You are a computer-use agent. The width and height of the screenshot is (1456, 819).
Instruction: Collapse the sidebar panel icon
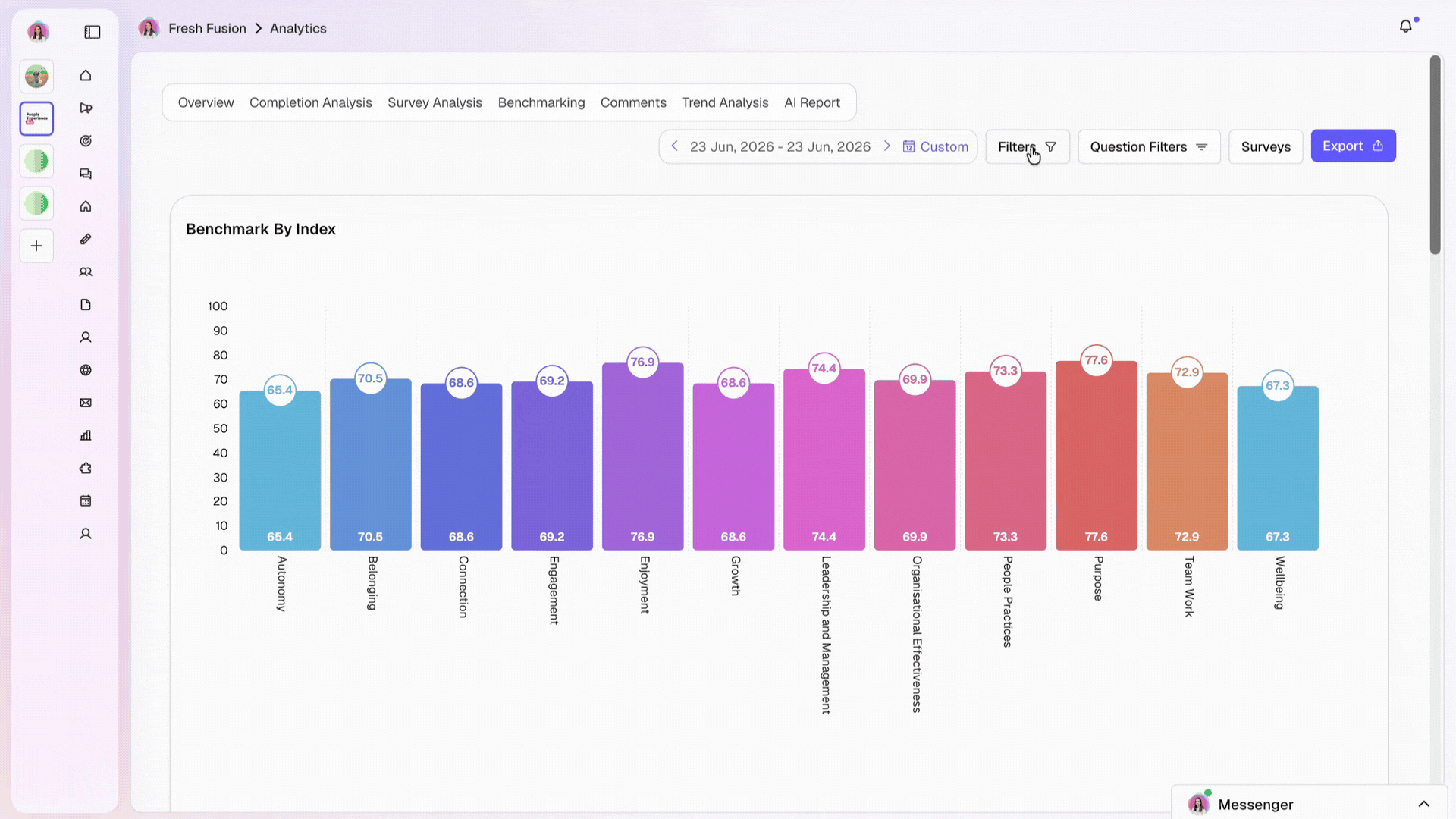click(93, 32)
